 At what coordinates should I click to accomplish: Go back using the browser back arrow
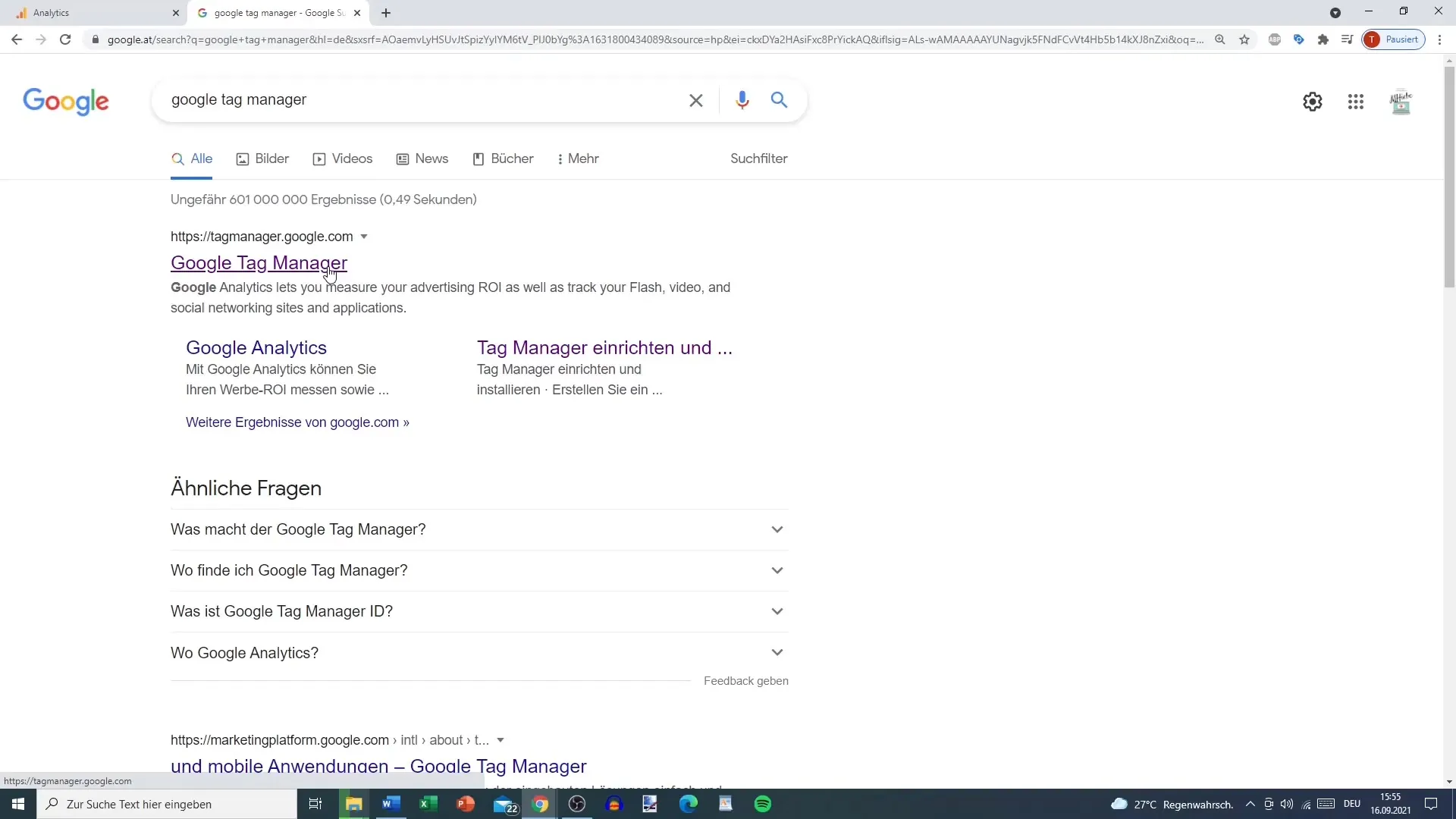tap(17, 39)
